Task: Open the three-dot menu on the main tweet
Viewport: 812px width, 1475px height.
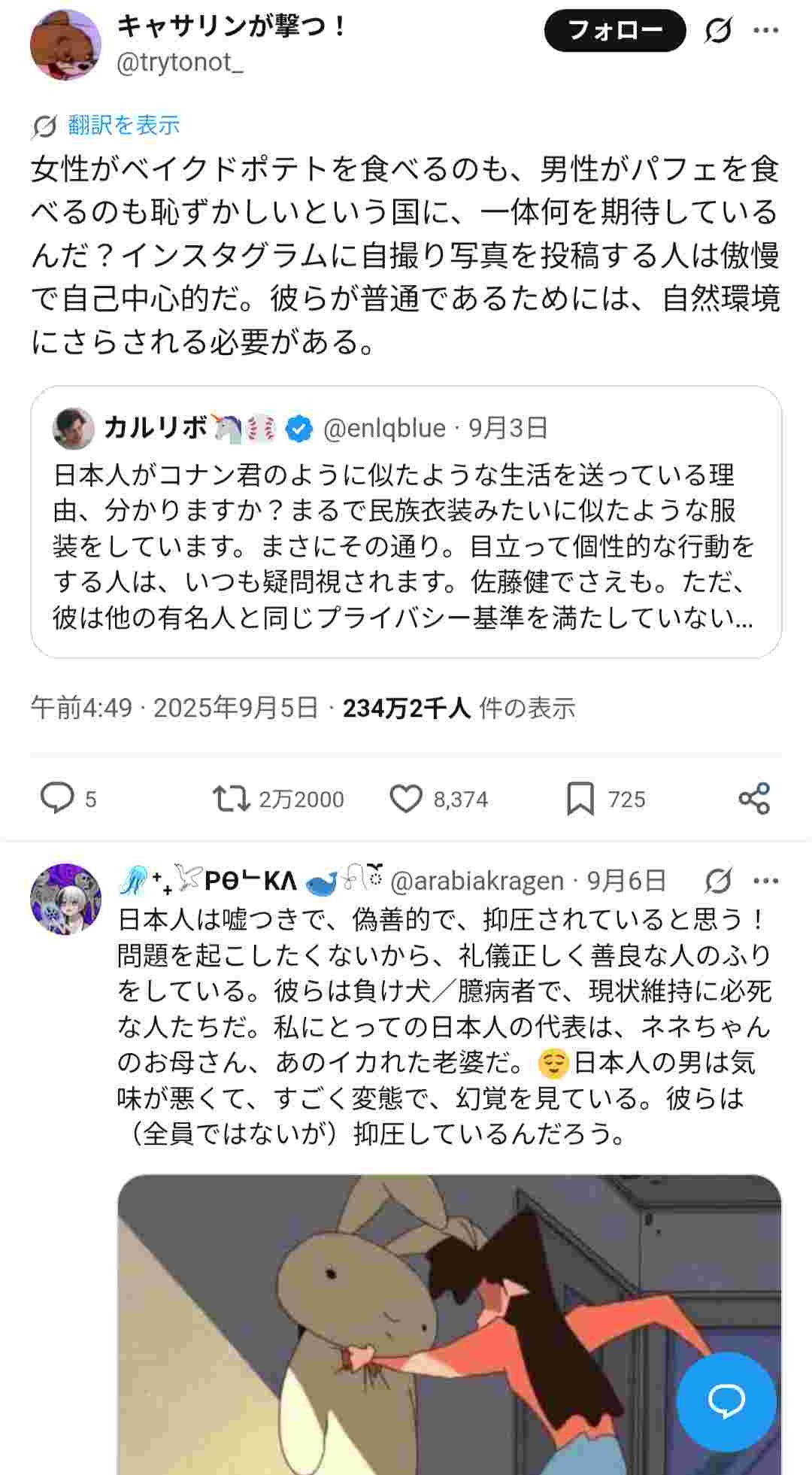Action: (766, 31)
